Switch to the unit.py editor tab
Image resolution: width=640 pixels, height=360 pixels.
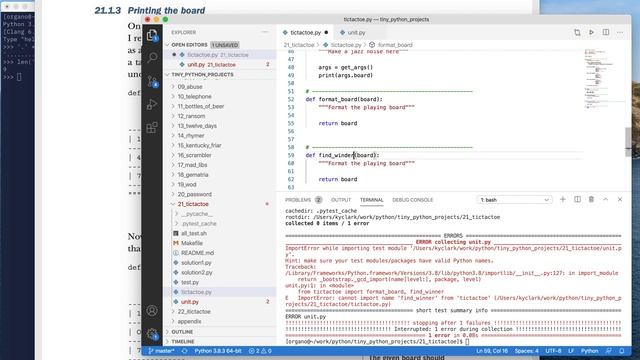tap(356, 32)
